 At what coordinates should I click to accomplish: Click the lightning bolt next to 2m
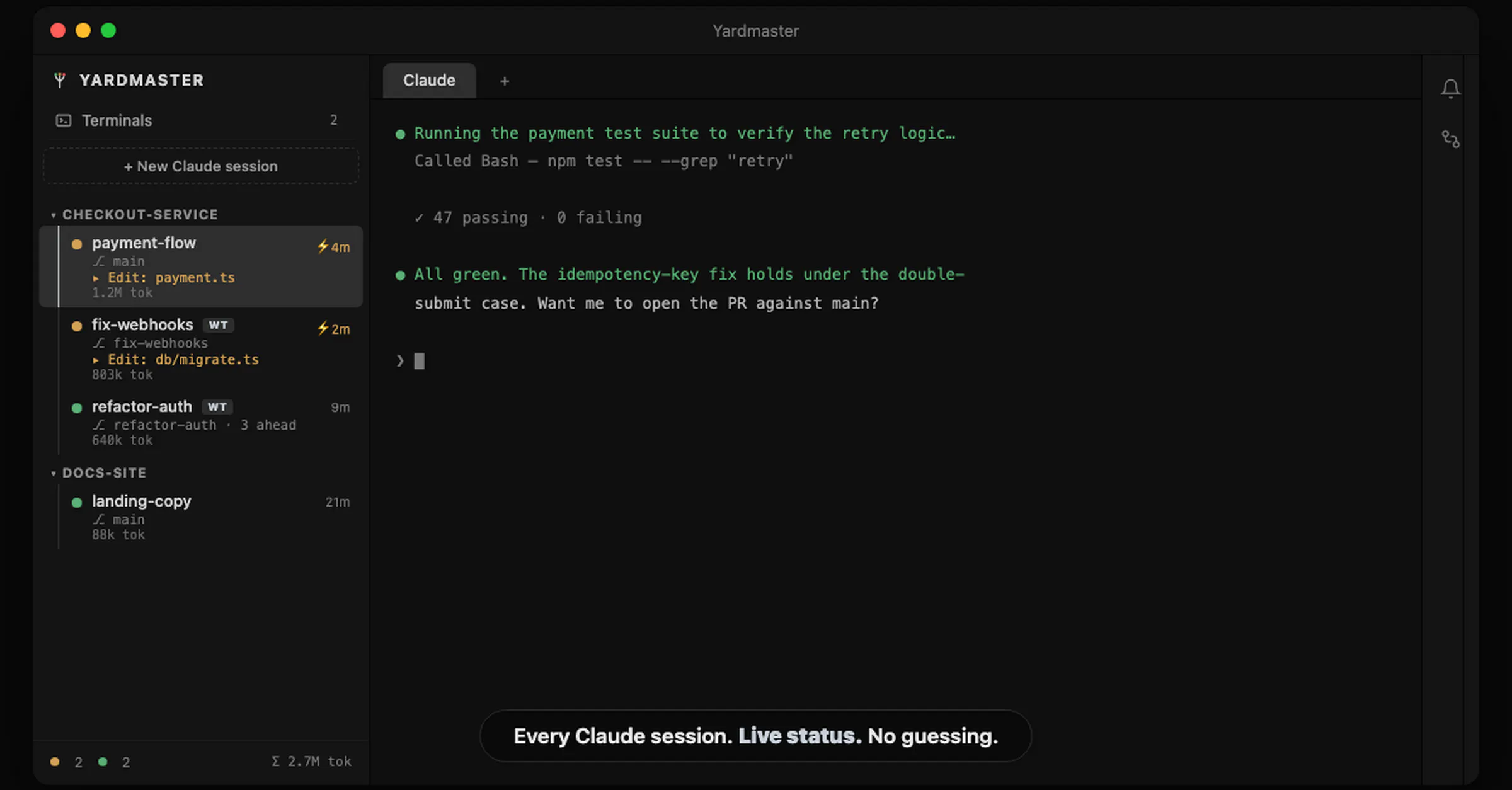coord(323,328)
